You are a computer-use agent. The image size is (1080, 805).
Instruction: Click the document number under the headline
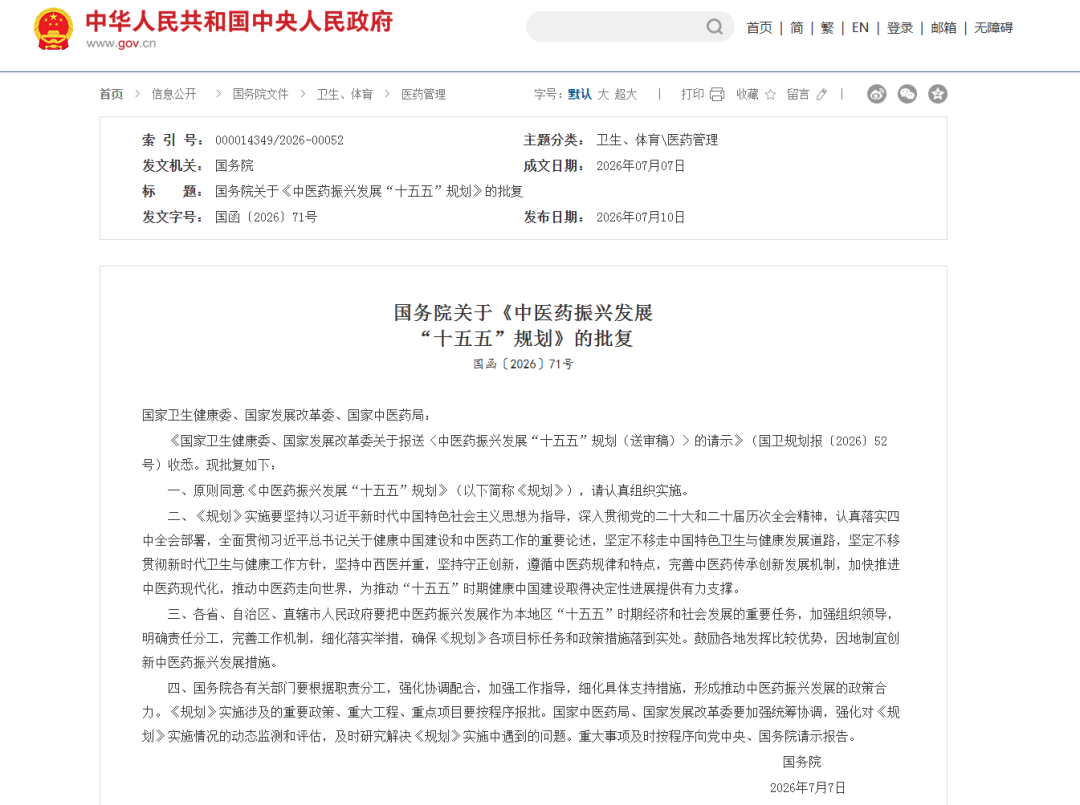pos(523,364)
